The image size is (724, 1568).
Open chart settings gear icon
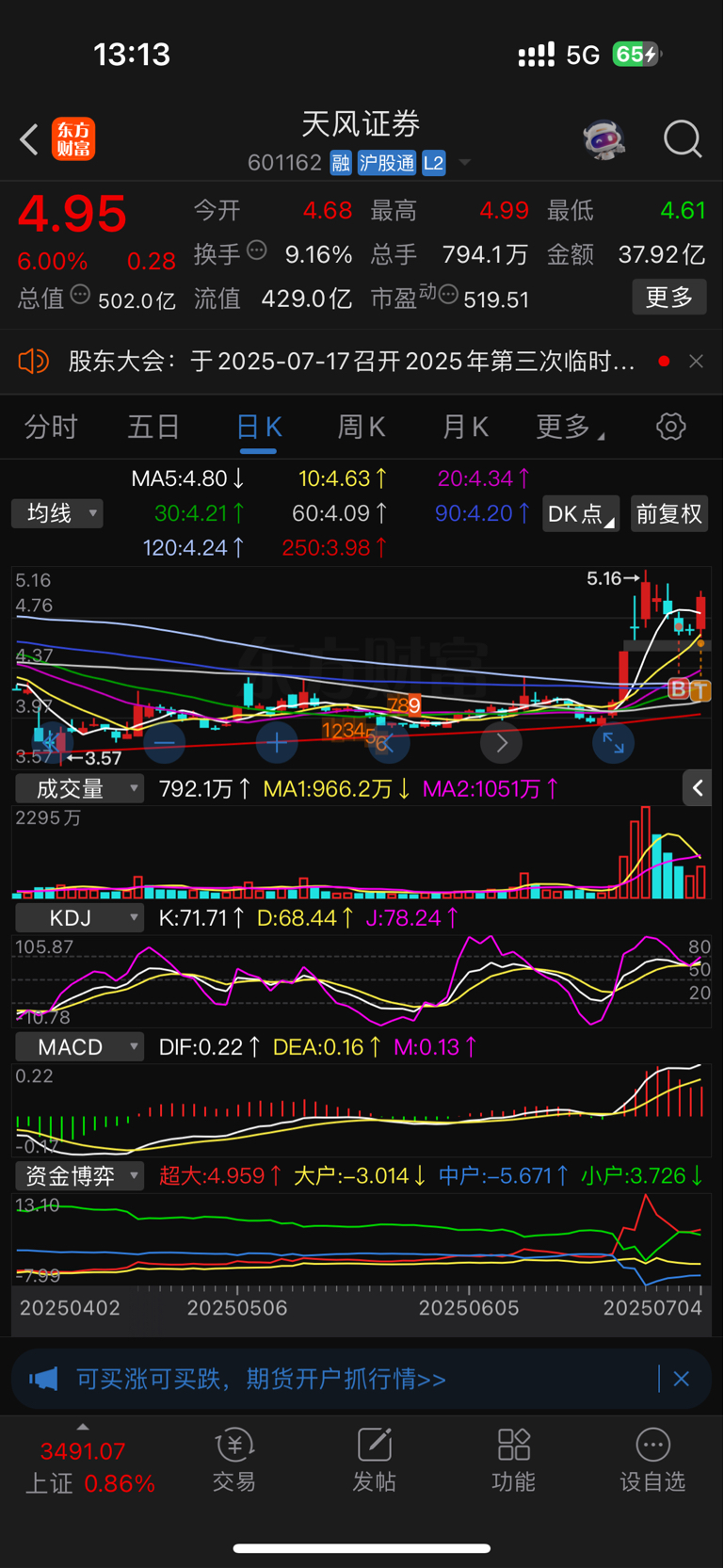[670, 427]
